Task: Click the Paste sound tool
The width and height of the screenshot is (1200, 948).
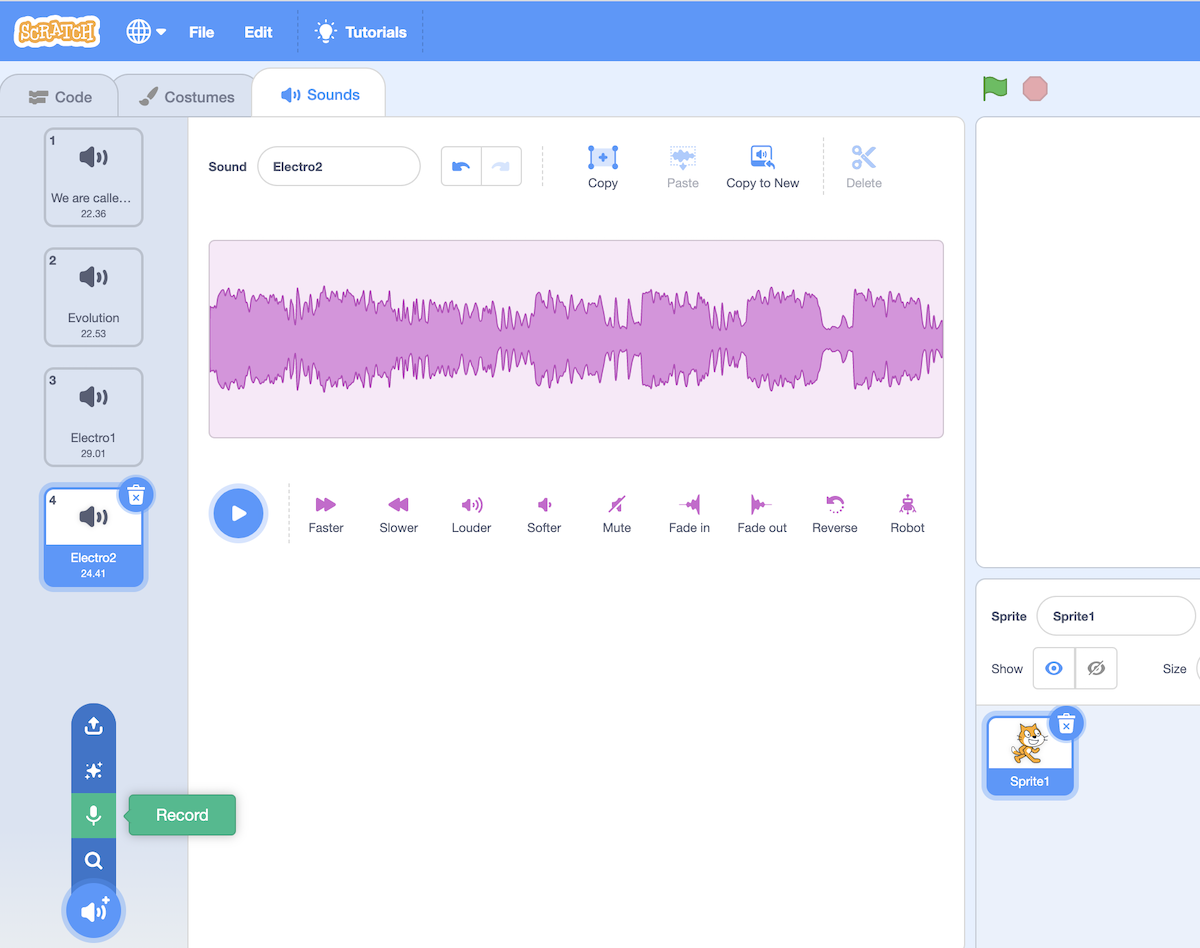Action: pyautogui.click(x=683, y=167)
